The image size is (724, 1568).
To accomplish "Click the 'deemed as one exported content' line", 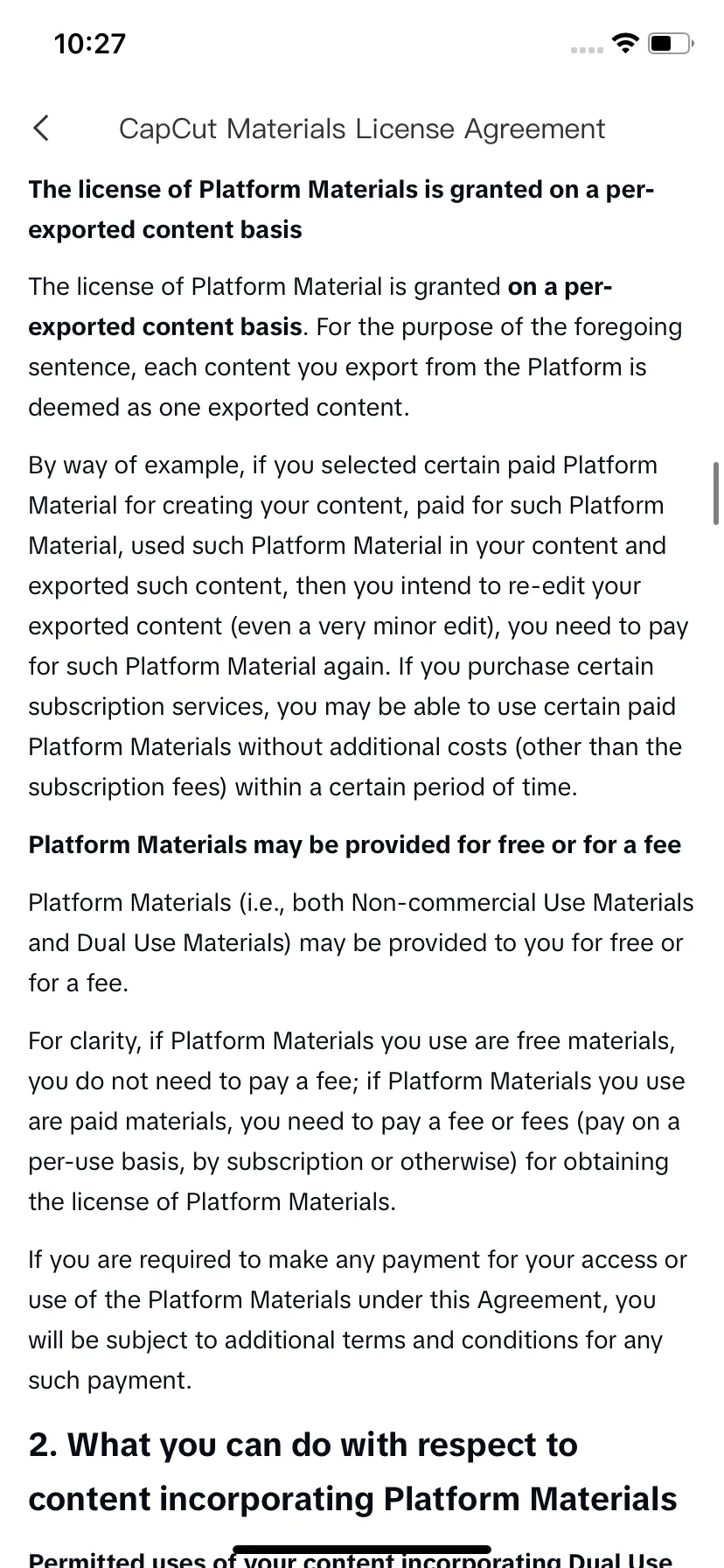I will coord(219,407).
